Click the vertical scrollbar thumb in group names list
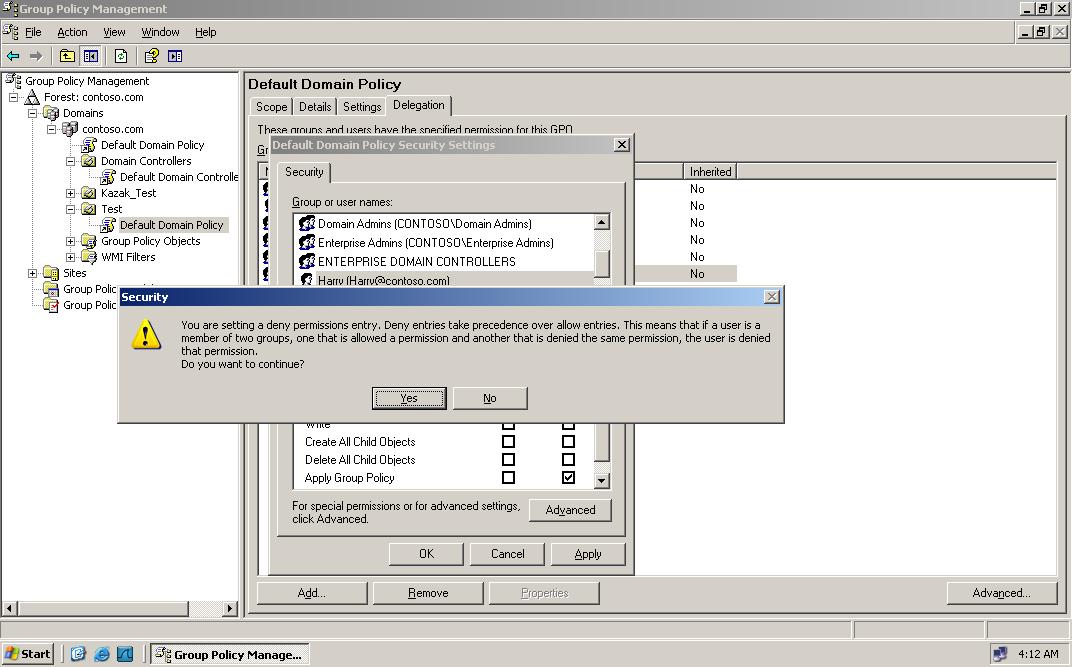 click(x=602, y=263)
